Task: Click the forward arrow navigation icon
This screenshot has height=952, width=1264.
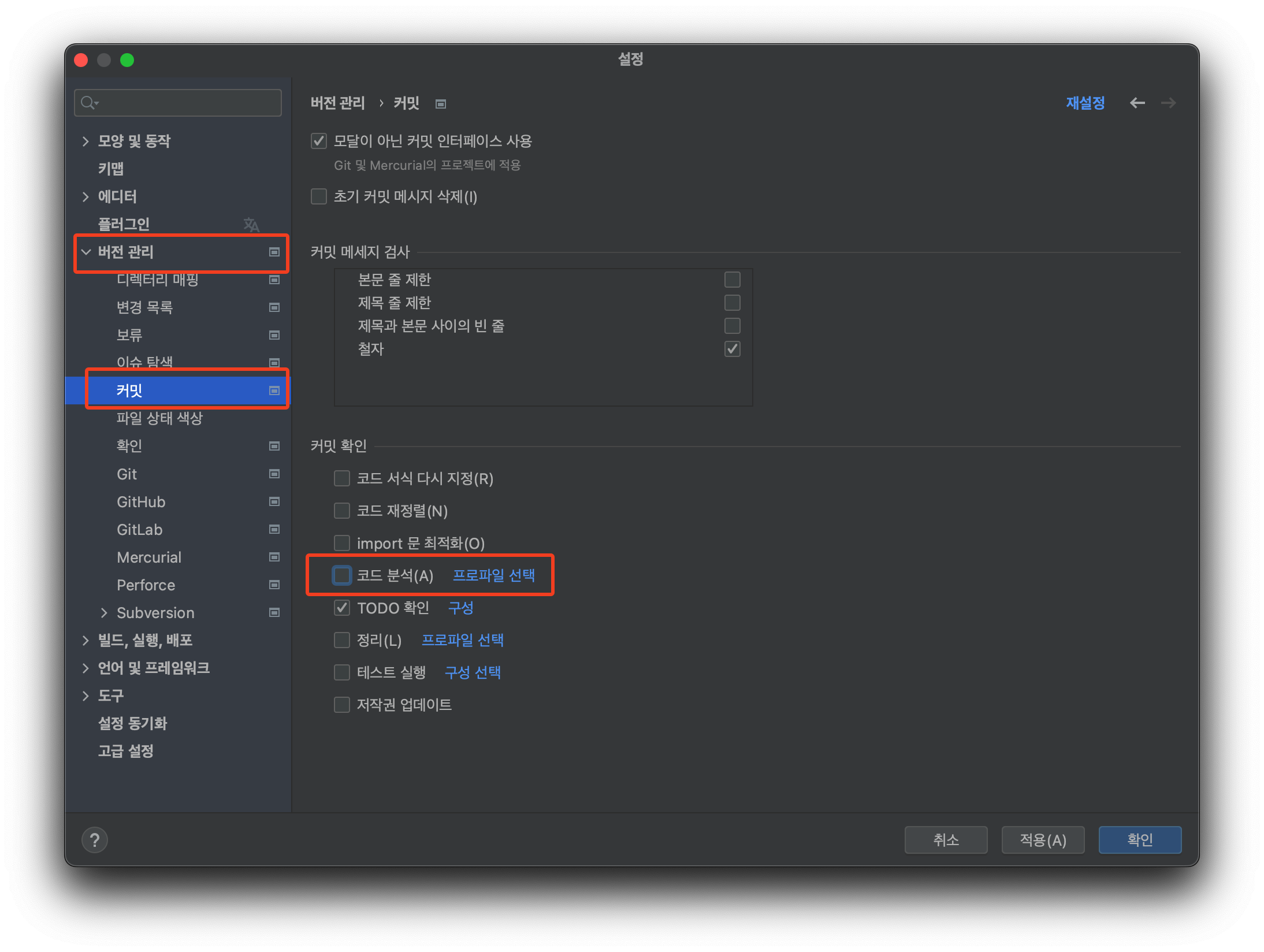Action: point(1168,103)
